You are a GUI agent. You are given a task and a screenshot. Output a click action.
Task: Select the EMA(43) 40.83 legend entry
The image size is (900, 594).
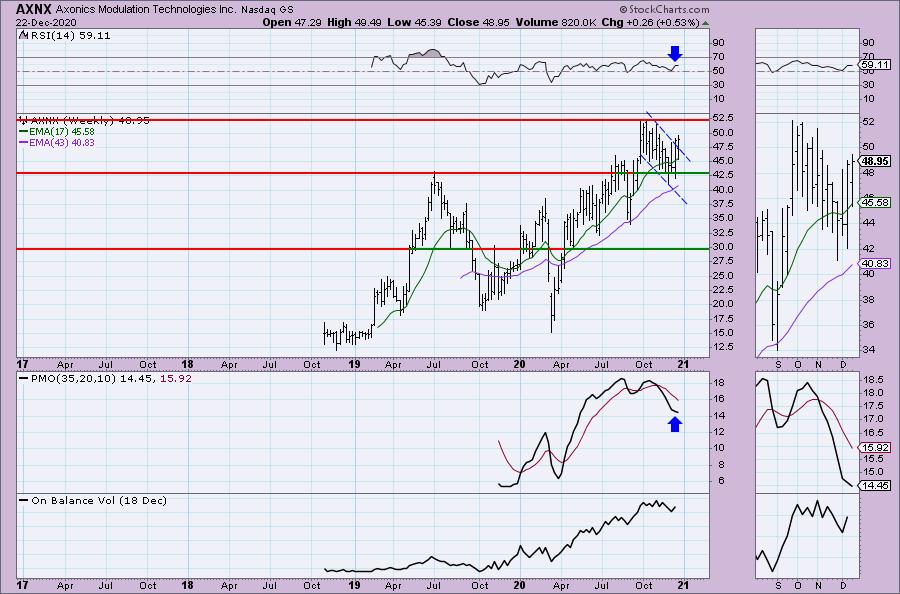point(57,142)
